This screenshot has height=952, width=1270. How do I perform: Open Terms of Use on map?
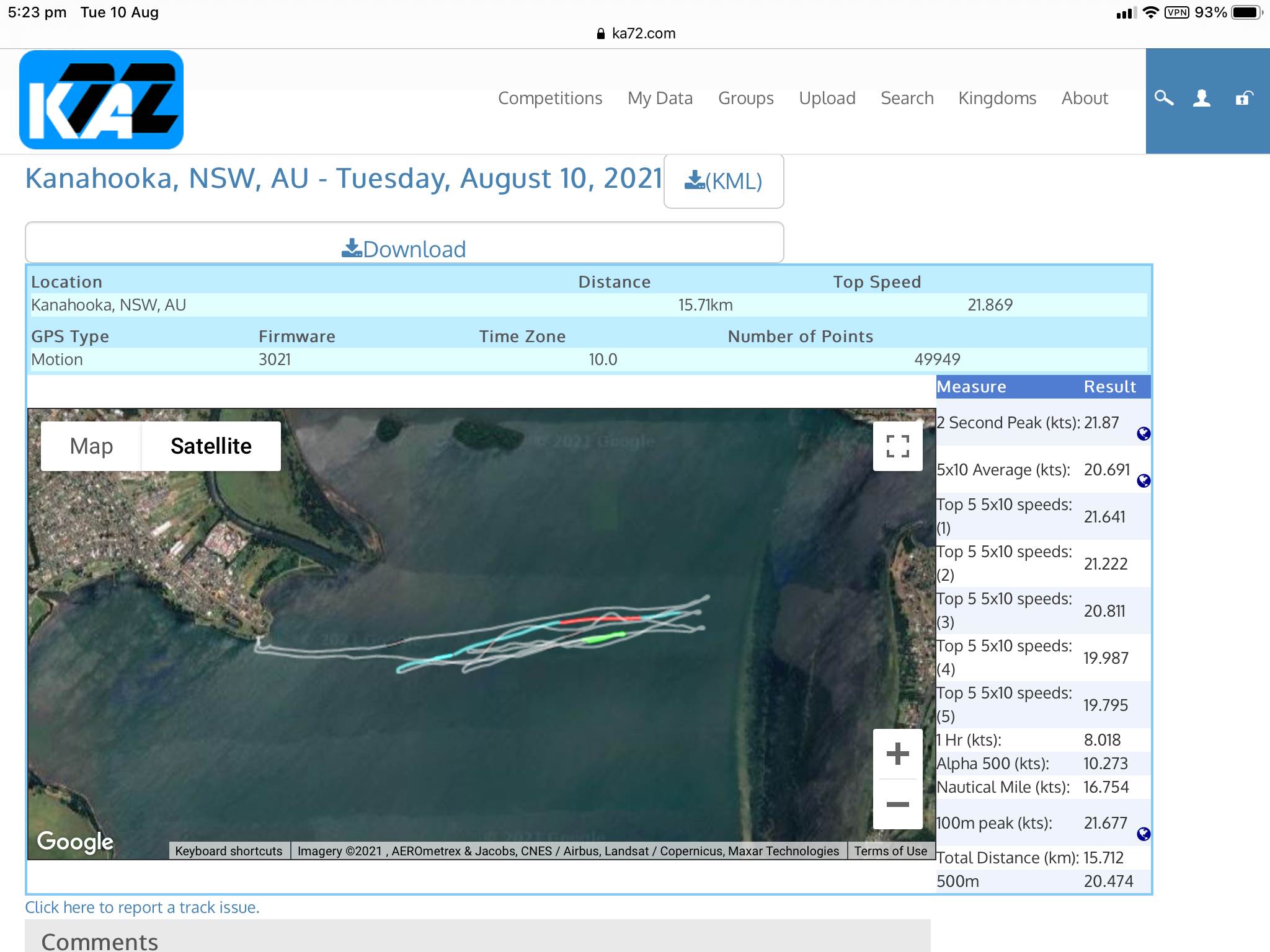890,851
